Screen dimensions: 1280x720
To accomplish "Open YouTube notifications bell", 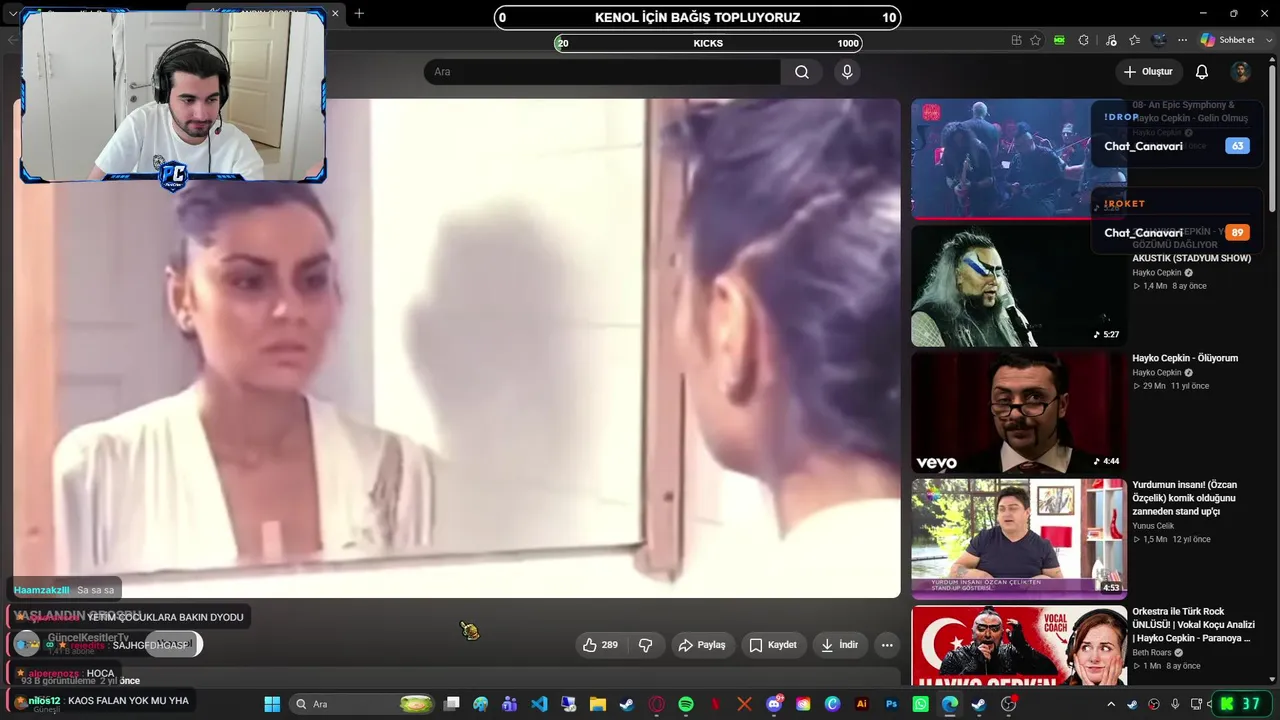I will [x=1202, y=72].
